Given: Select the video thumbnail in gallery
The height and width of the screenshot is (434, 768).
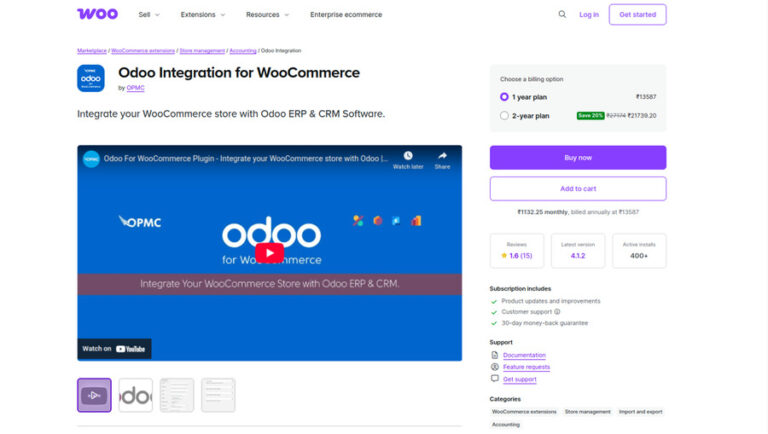Looking at the screenshot, I should pos(94,395).
